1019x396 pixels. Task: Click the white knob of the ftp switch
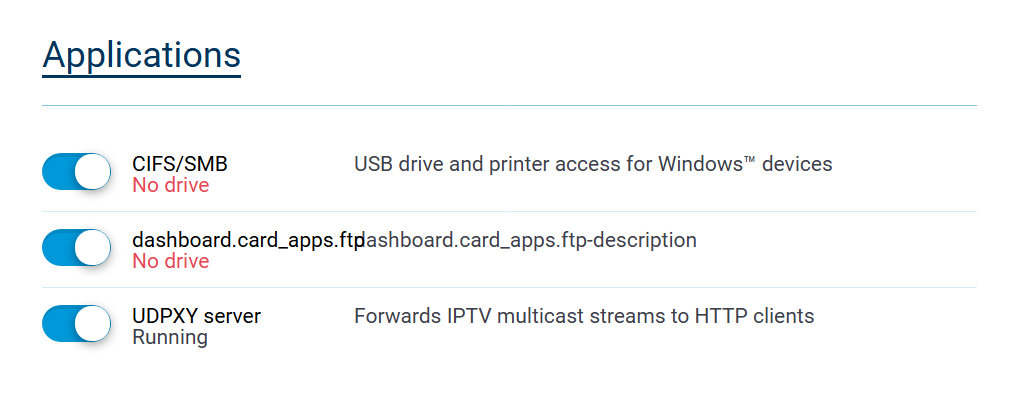92,248
